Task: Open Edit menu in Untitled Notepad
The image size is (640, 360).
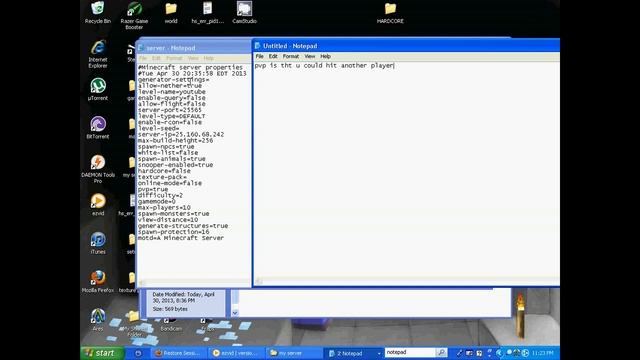Action: 273,56
